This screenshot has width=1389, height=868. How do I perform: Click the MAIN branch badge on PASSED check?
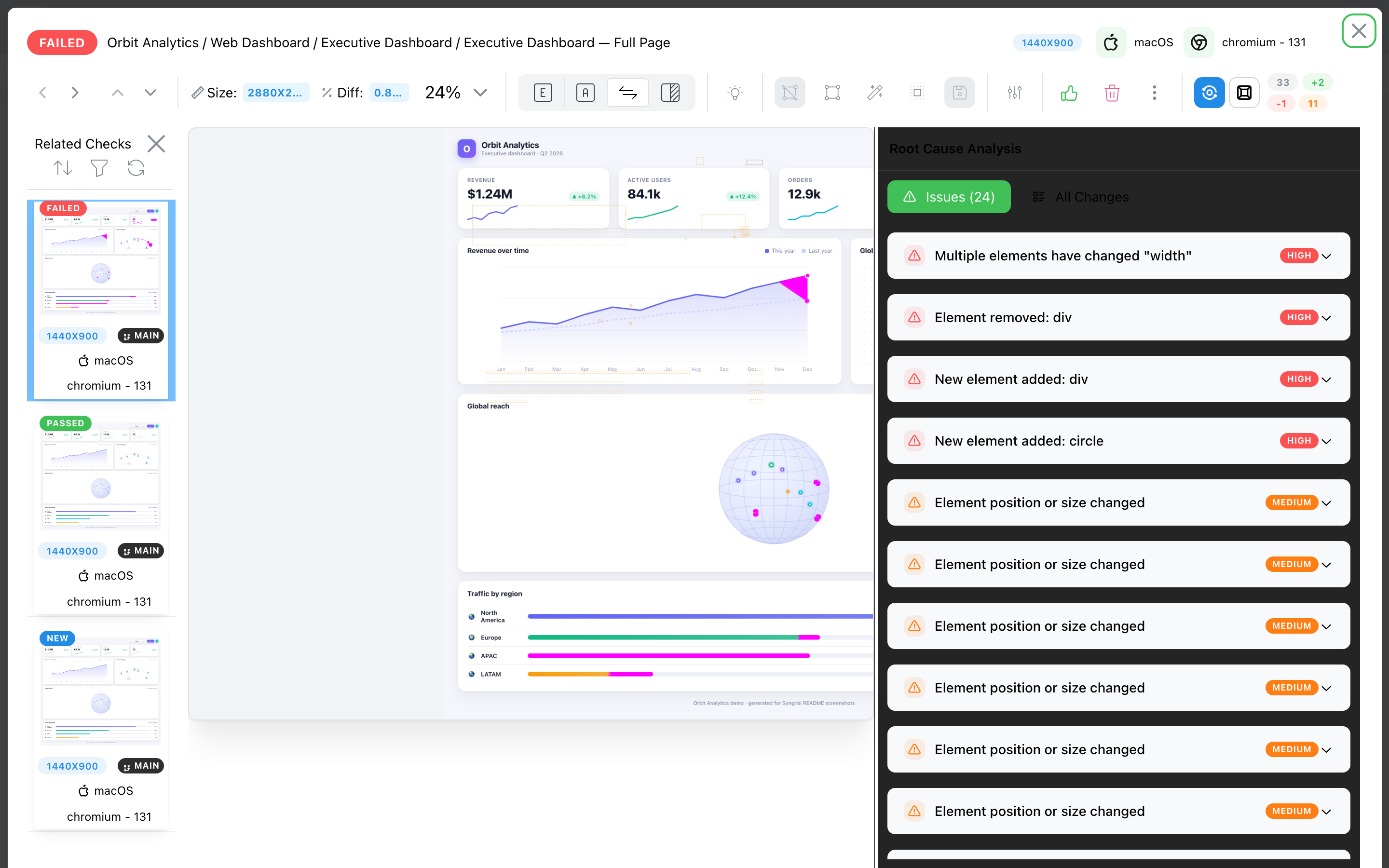click(x=141, y=551)
